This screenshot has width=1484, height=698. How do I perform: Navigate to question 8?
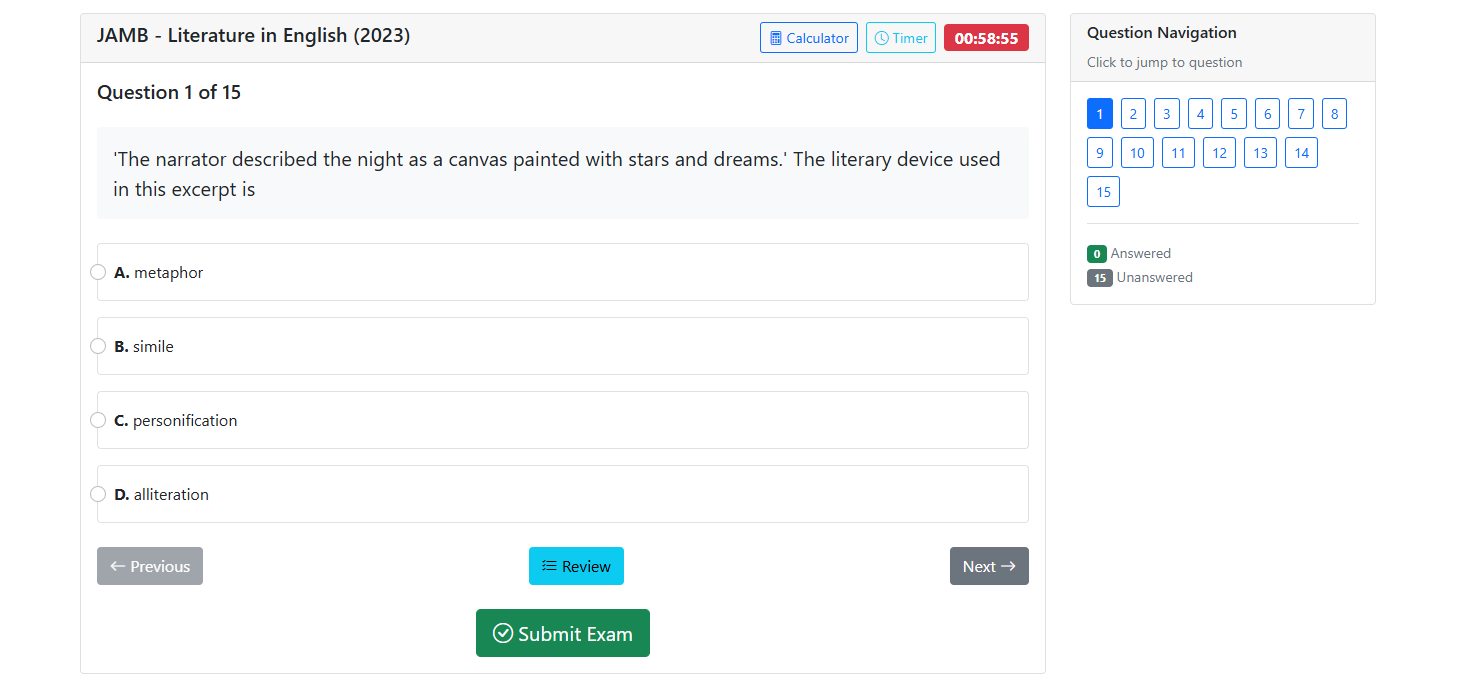(x=1334, y=114)
